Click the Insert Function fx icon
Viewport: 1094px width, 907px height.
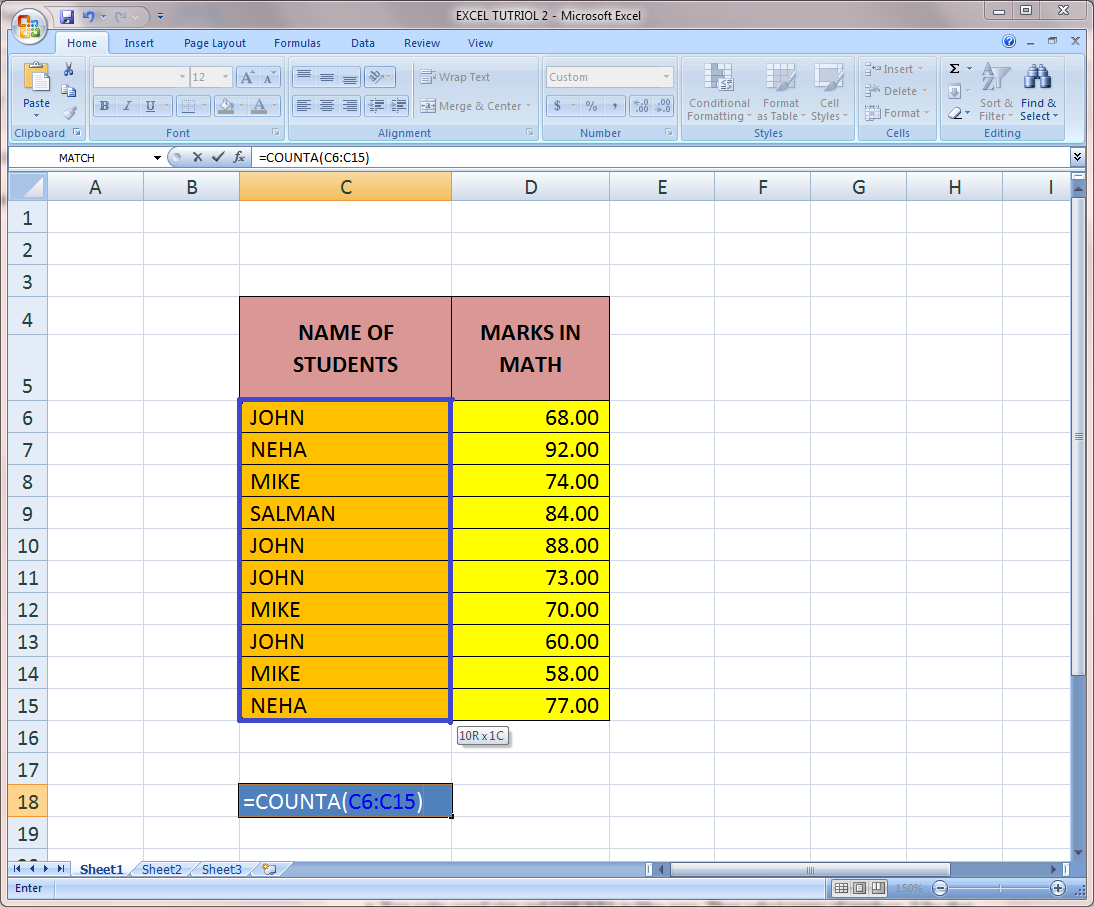[239, 157]
